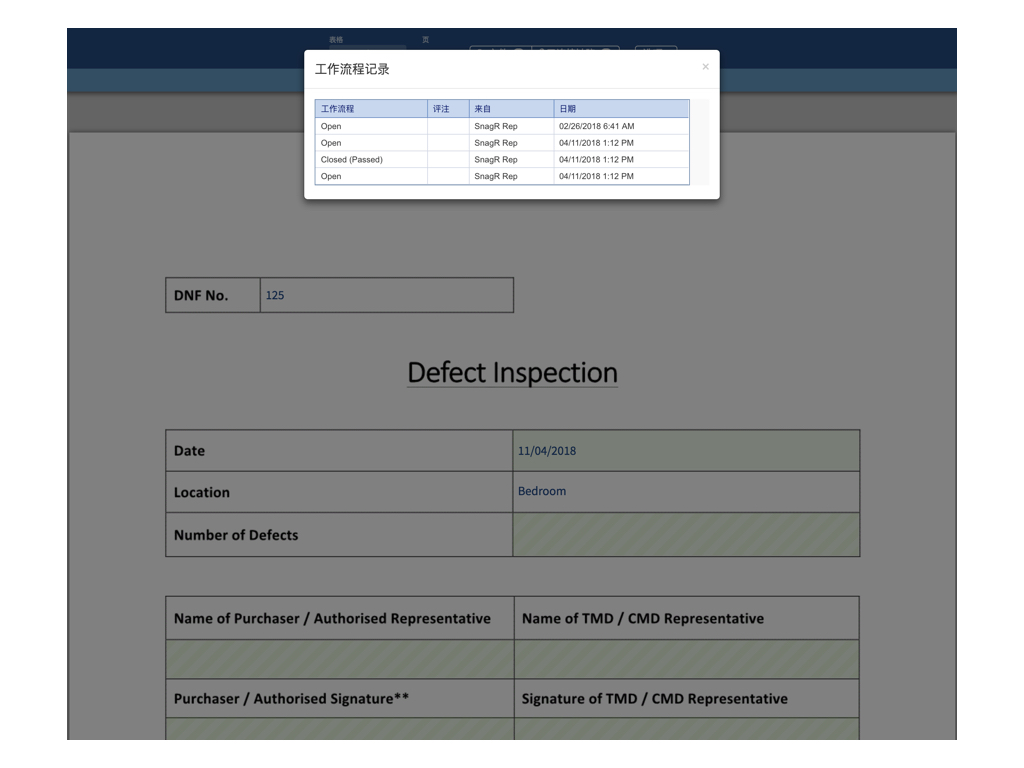The image size is (1024, 768).
Task: Select the Location label
Action: point(202,492)
